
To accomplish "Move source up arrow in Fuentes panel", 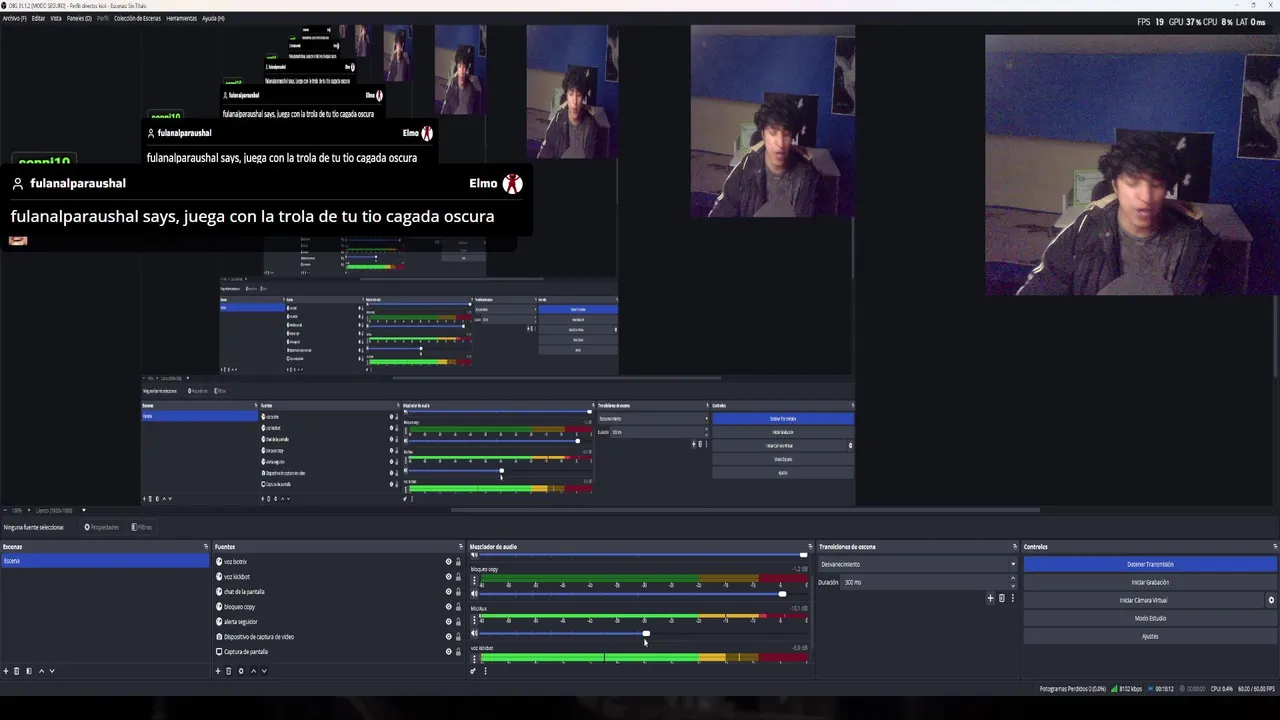I will (x=252, y=671).
